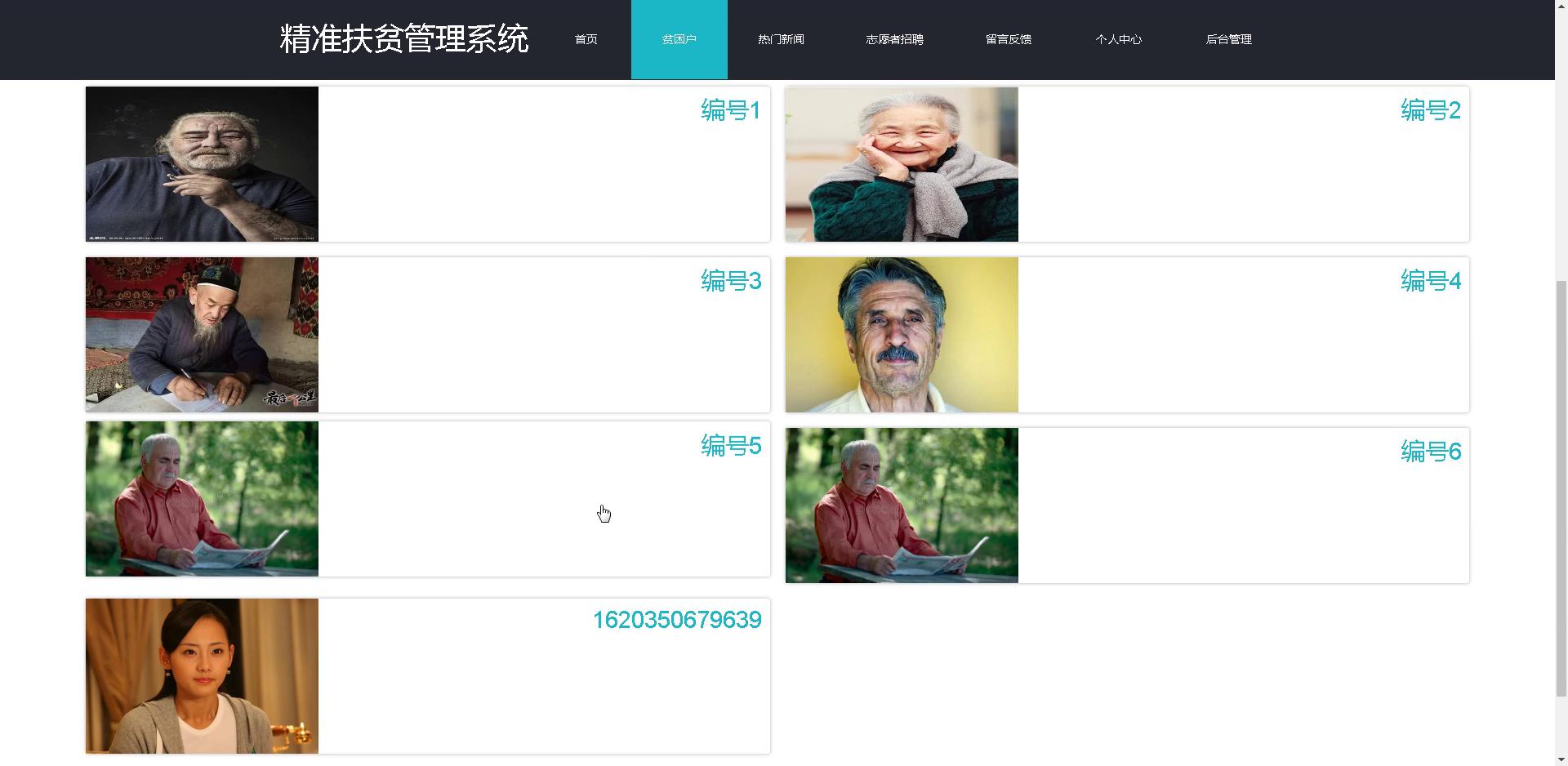Viewport: 1568px width, 766px height.
Task: Select the 贫困户 navigation tab
Action: 679,39
